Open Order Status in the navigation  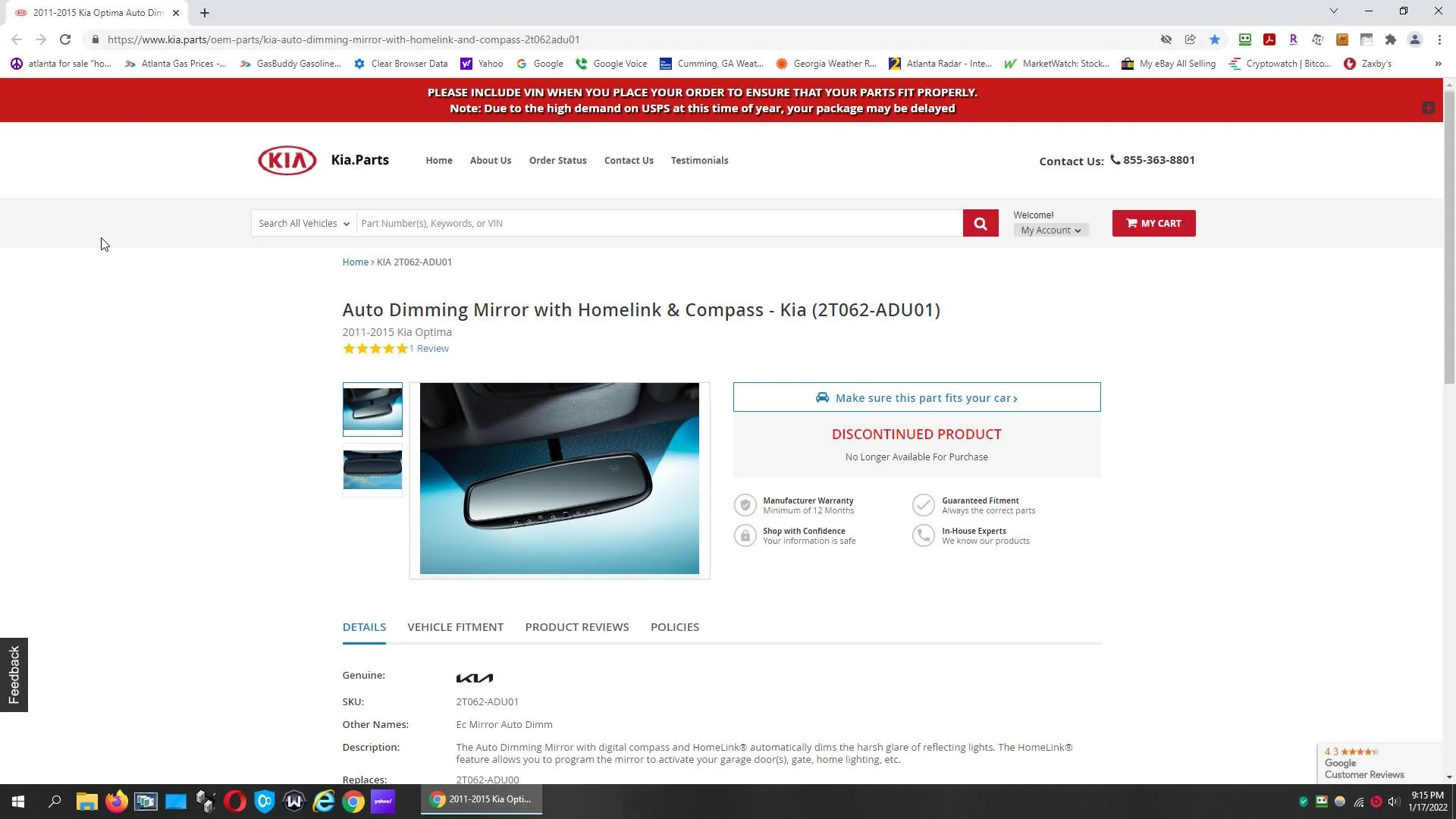click(x=558, y=160)
